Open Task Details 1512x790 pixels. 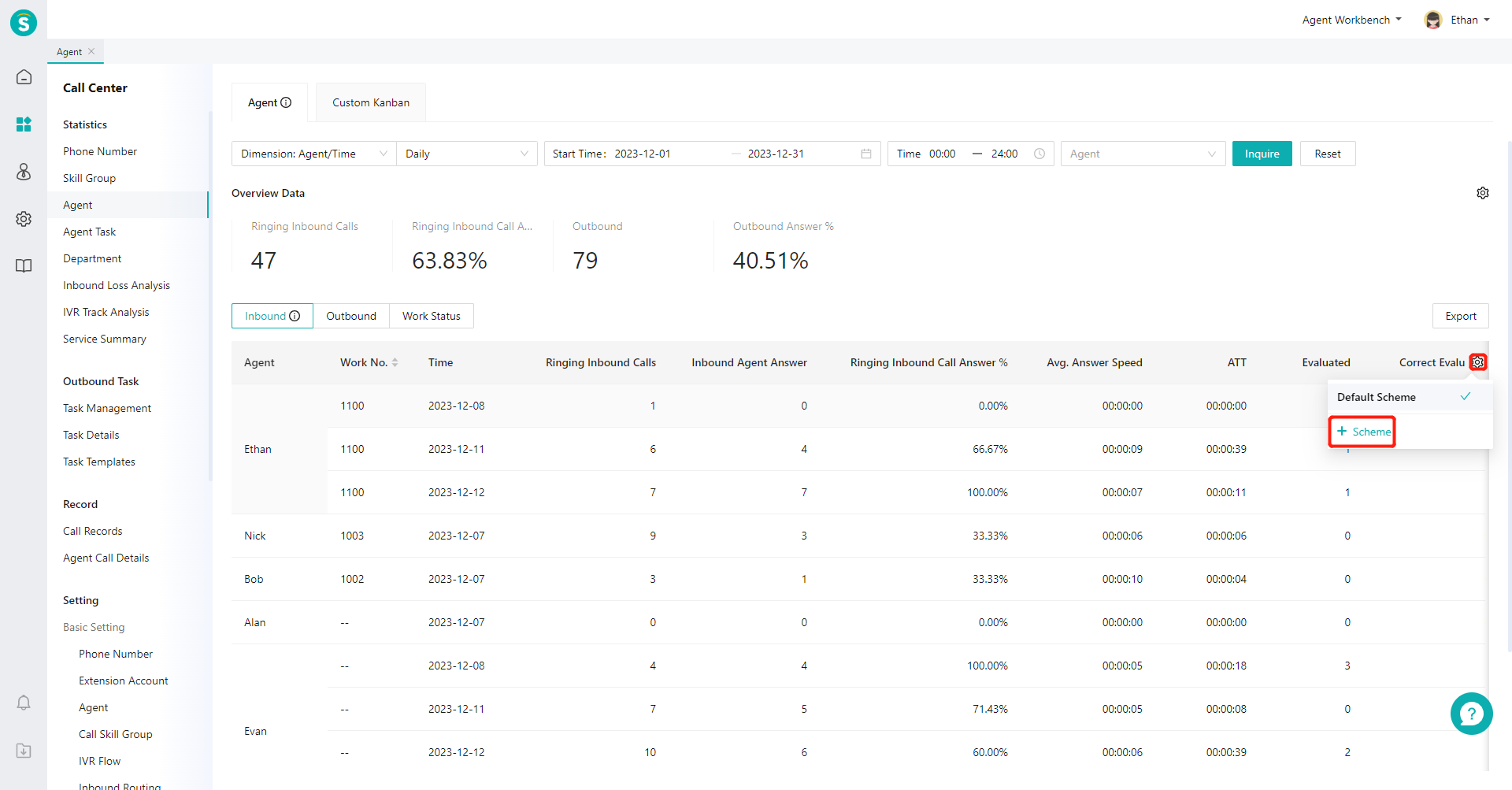click(x=91, y=435)
